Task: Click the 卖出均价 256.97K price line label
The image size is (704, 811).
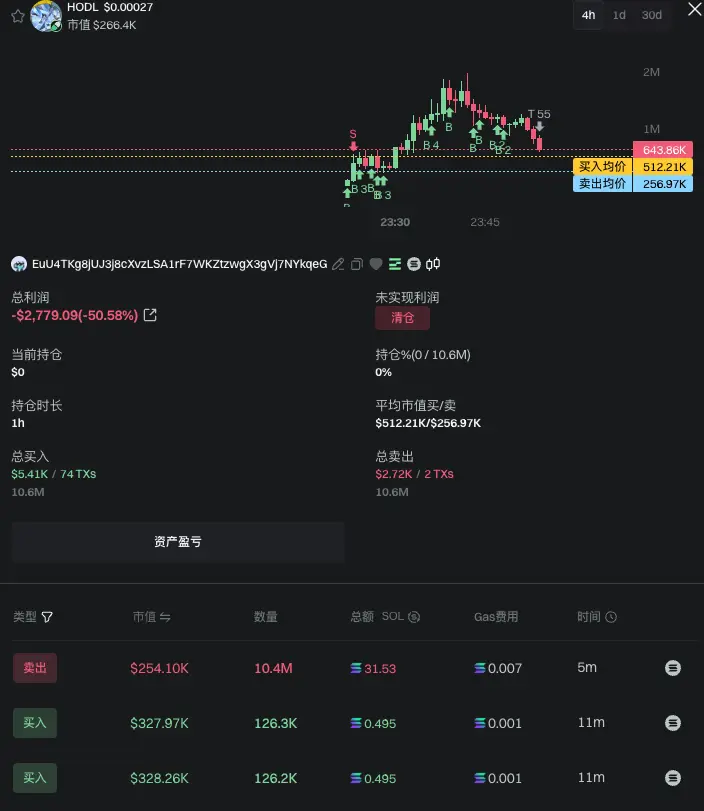Action: coord(633,184)
